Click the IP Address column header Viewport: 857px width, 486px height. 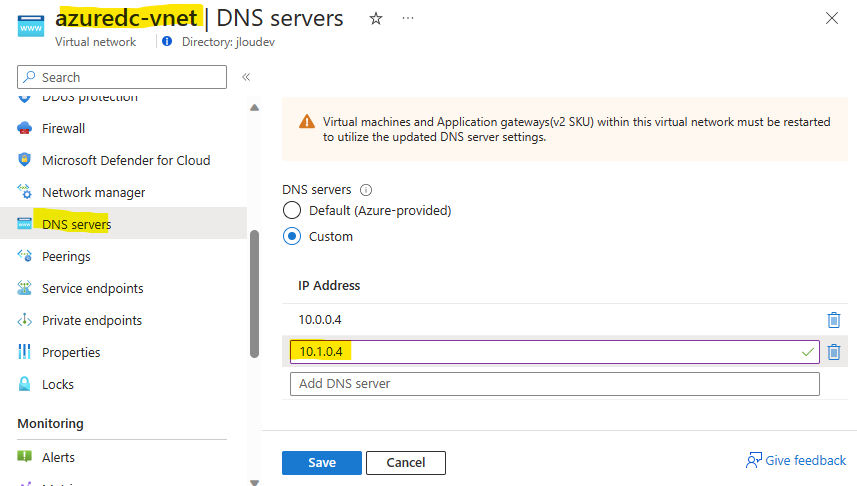329,285
